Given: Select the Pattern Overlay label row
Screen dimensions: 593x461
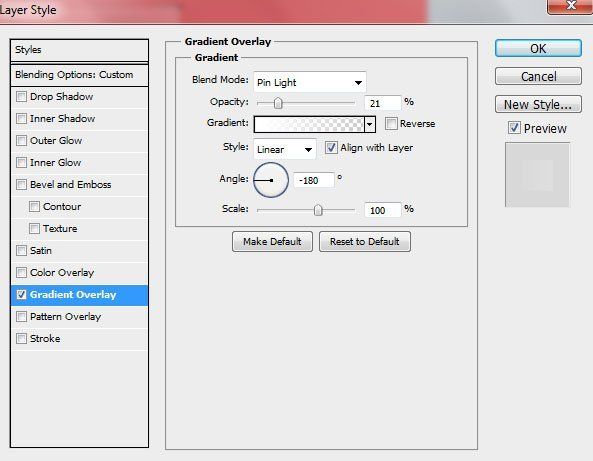Looking at the screenshot, I should tap(79, 317).
